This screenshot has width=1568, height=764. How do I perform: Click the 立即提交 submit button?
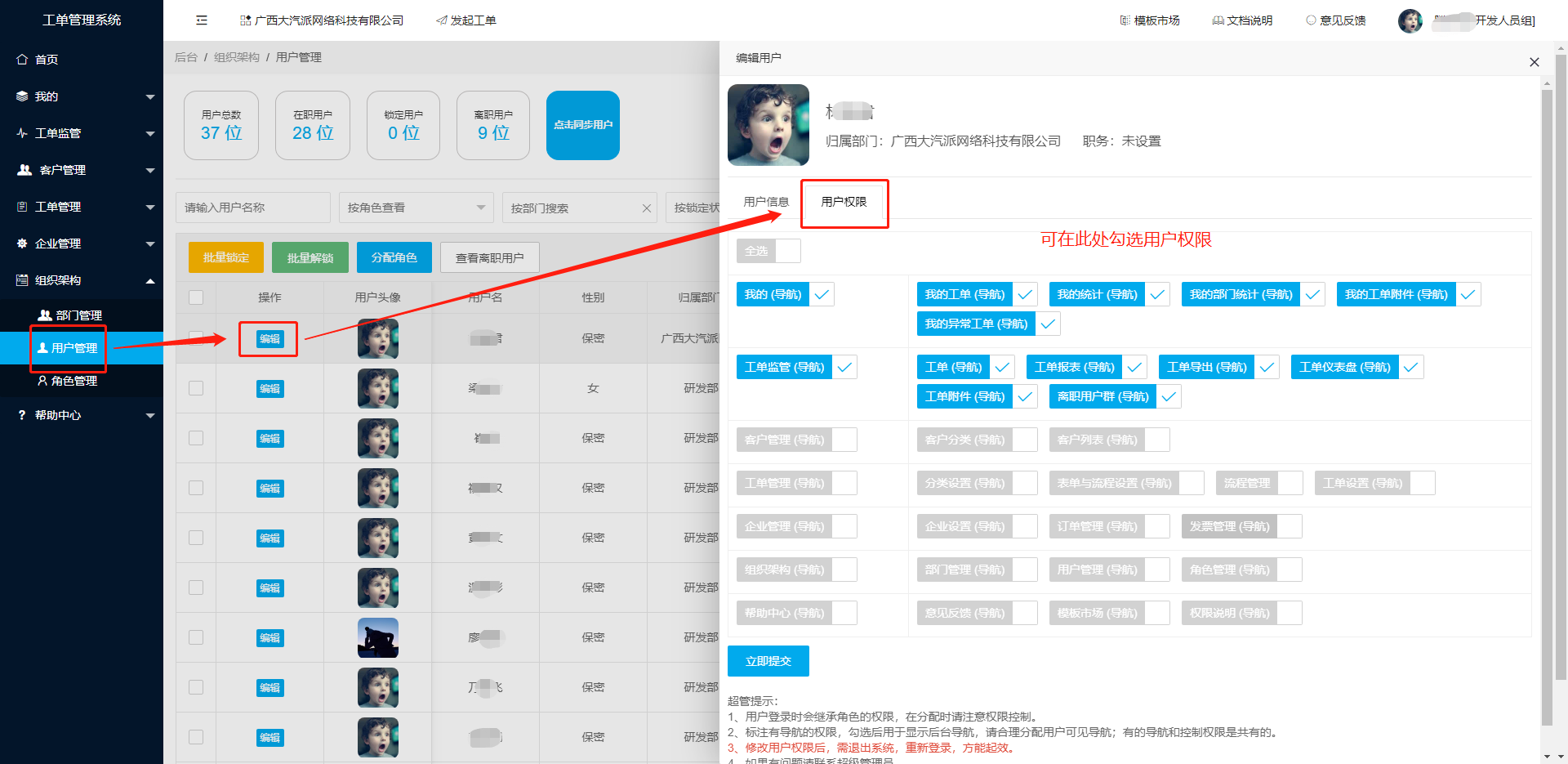point(768,661)
